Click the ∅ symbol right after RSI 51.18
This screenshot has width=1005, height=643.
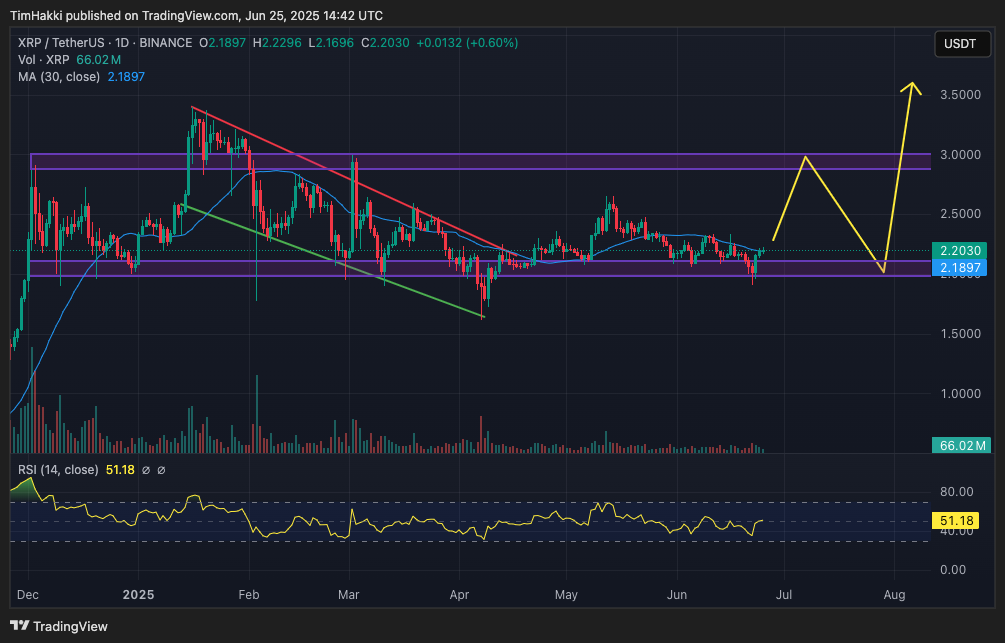pyautogui.click(x=145, y=470)
